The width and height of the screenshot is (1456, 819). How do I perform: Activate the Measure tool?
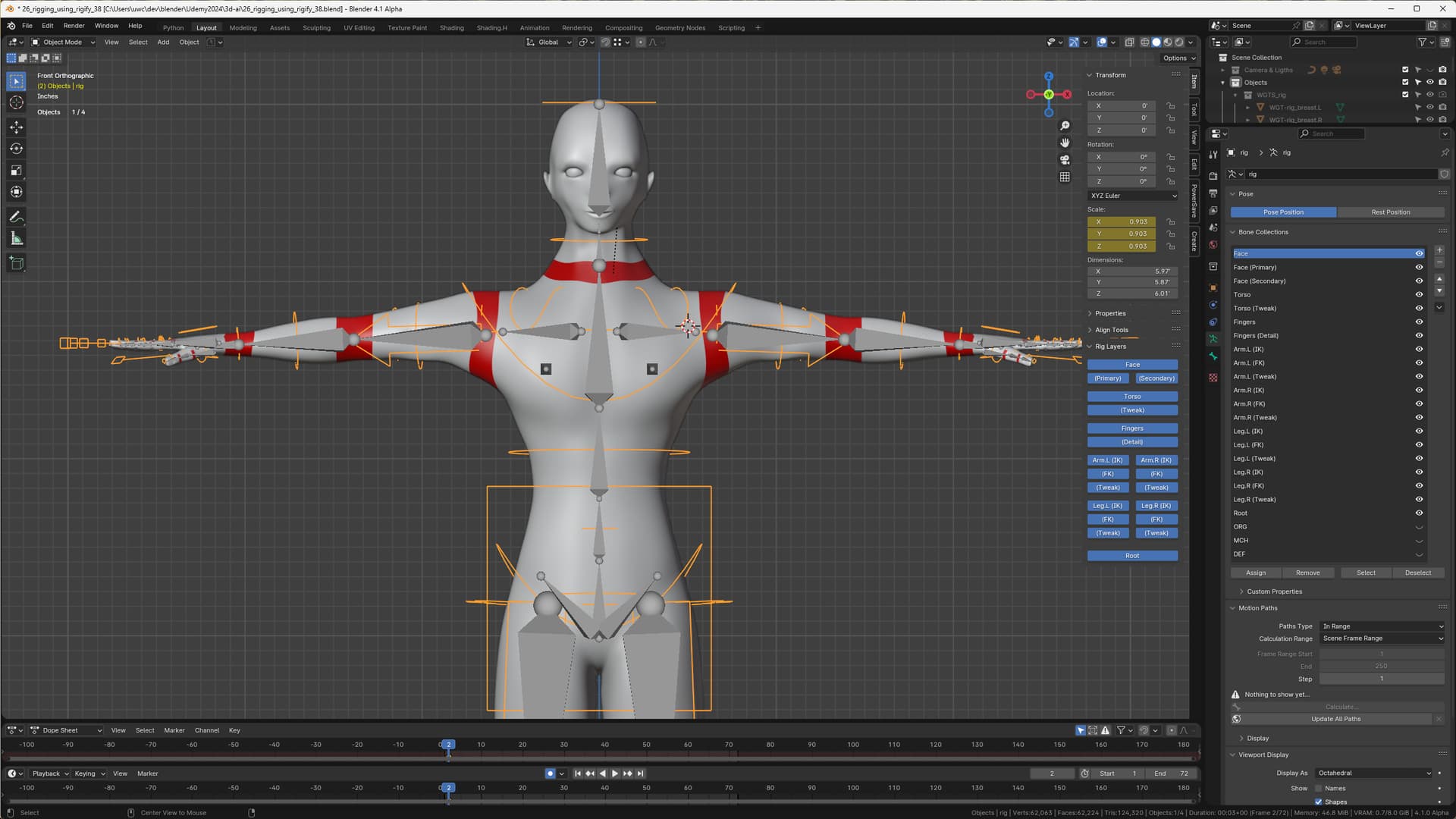16,239
